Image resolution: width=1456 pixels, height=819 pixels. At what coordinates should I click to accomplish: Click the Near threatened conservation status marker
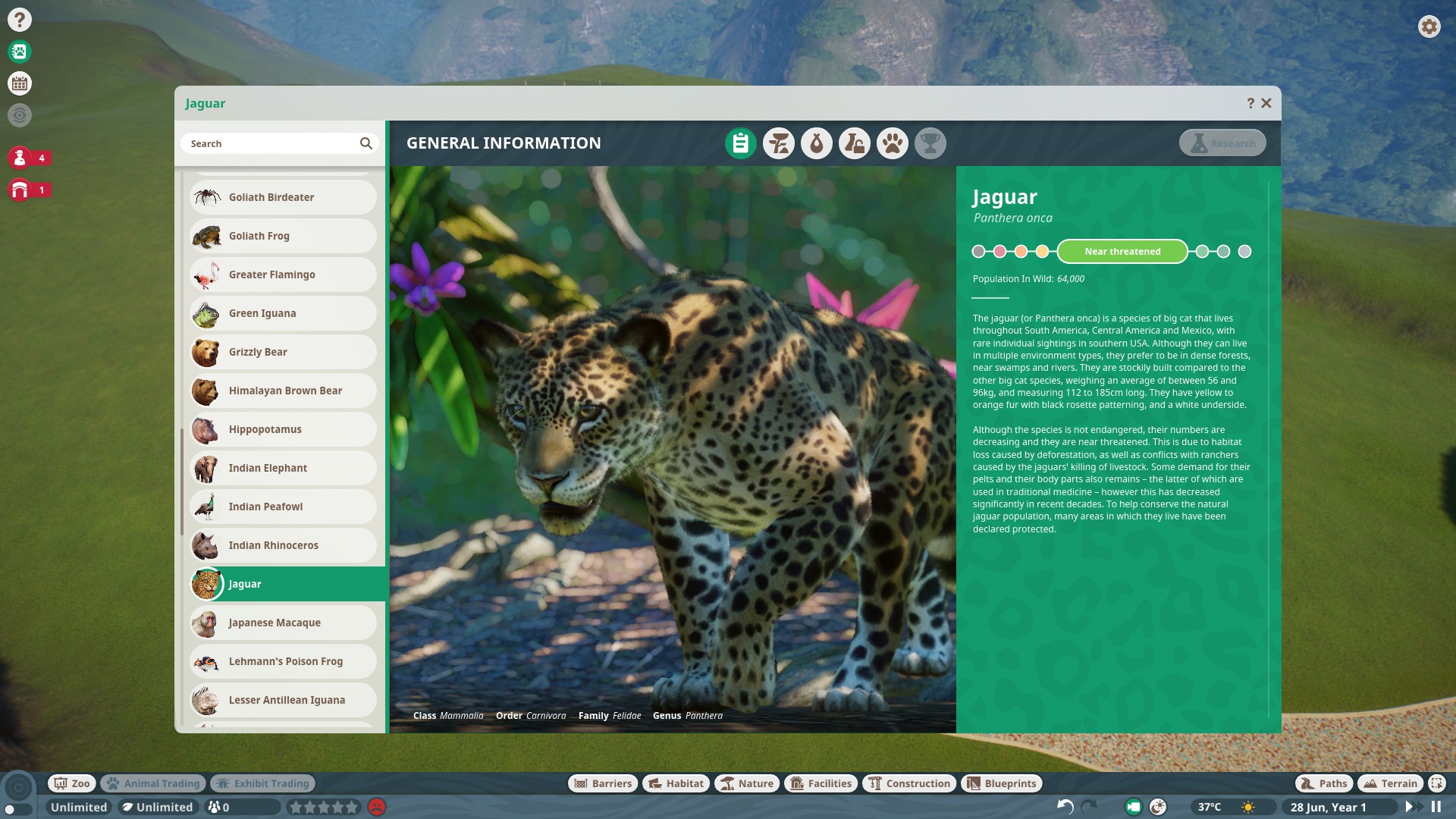(x=1122, y=252)
